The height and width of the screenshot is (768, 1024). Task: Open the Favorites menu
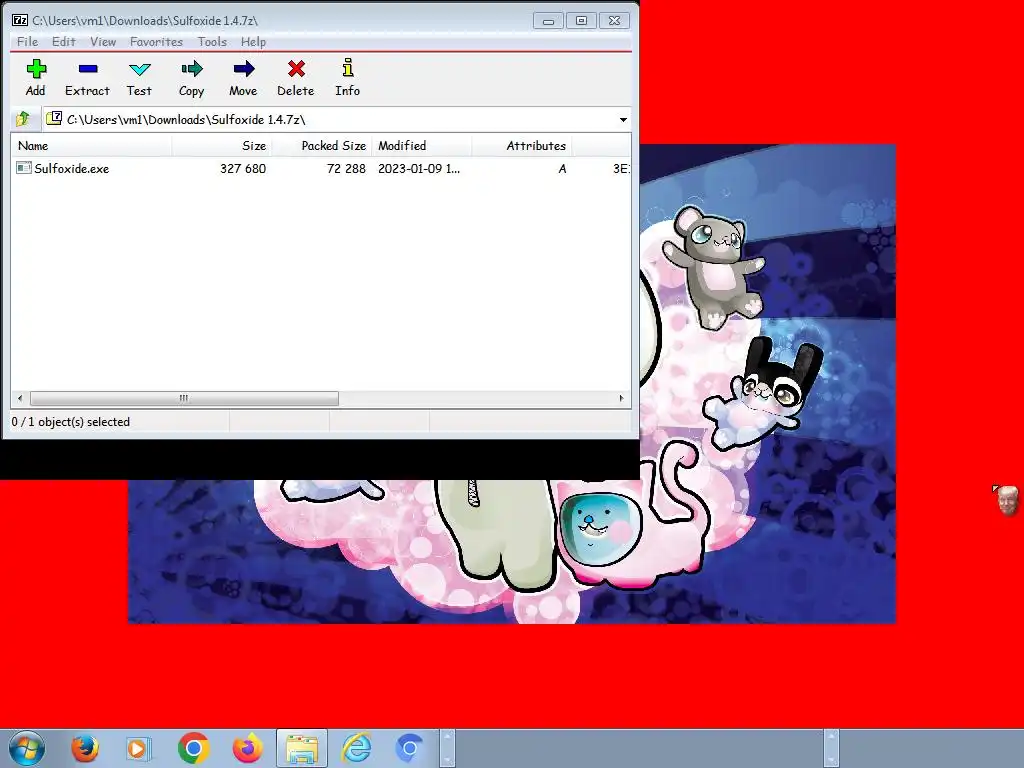tap(156, 42)
